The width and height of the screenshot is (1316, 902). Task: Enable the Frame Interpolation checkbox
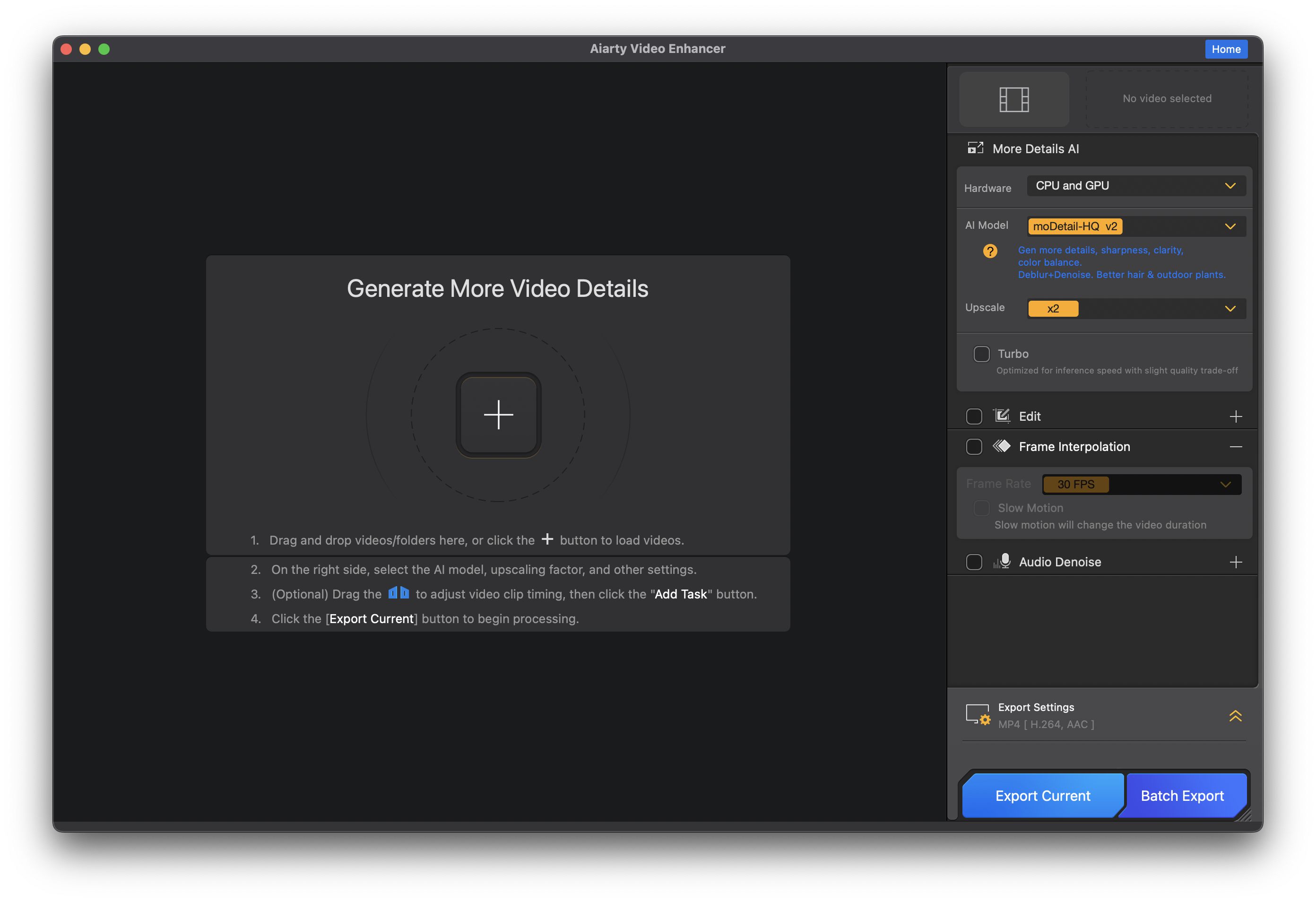point(974,447)
